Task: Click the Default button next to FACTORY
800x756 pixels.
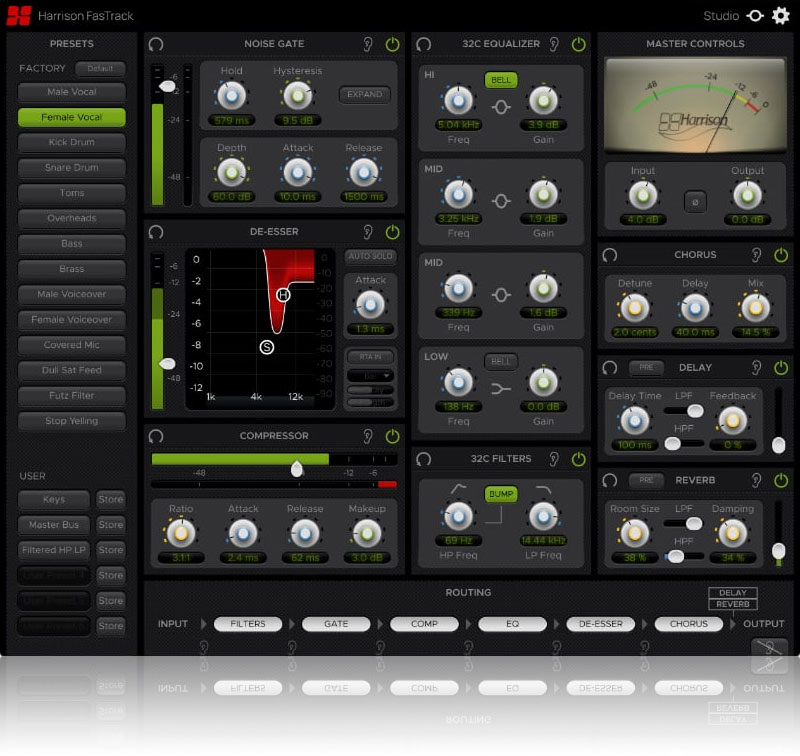Action: pos(100,69)
